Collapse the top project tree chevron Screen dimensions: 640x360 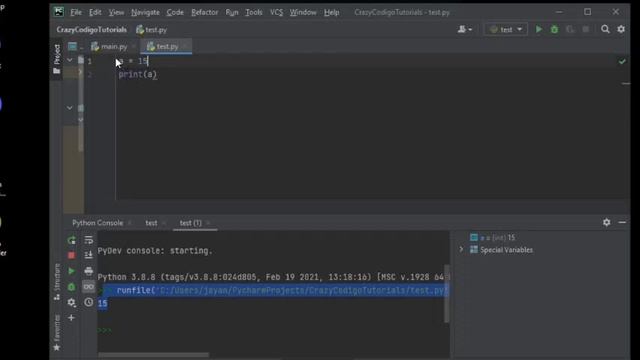[x=70, y=60]
